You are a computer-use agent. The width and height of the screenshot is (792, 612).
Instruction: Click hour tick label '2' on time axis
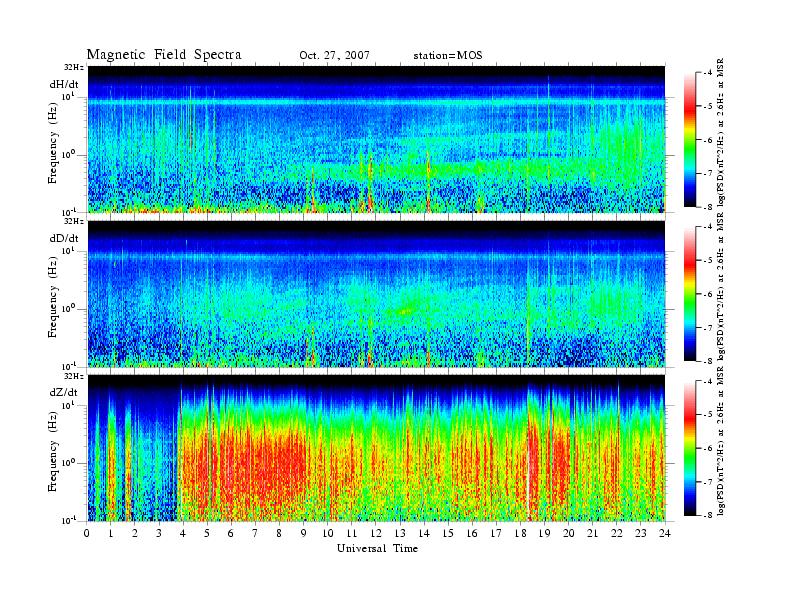[135, 533]
